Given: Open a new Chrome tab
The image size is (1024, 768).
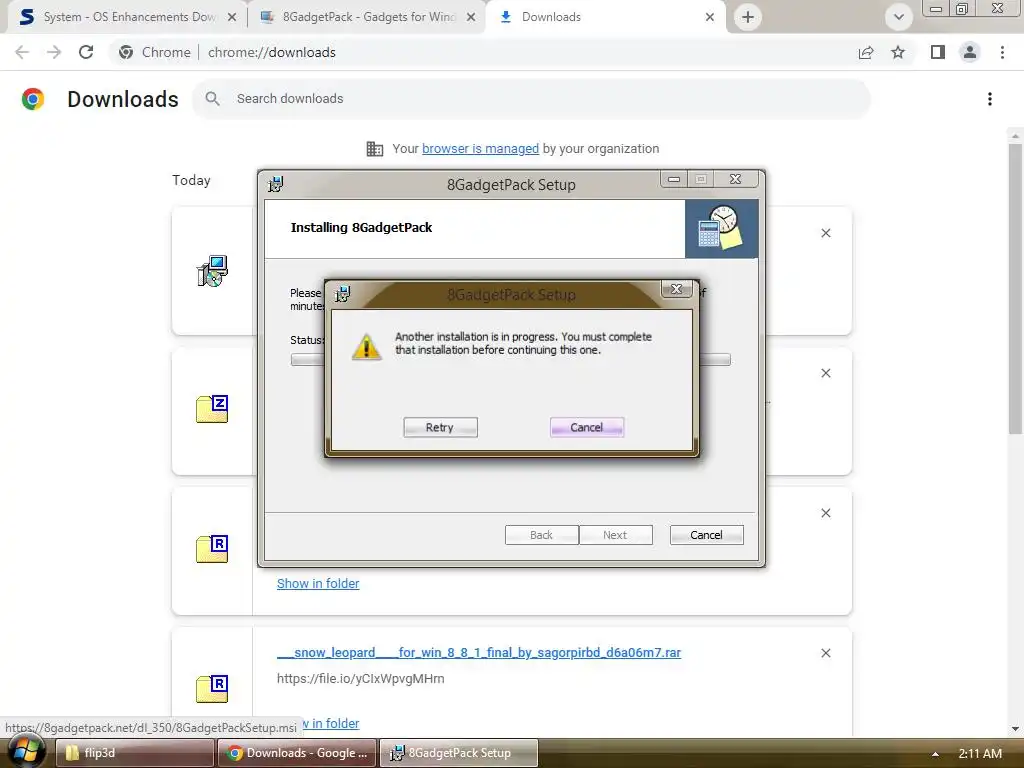Looking at the screenshot, I should tap(748, 17).
